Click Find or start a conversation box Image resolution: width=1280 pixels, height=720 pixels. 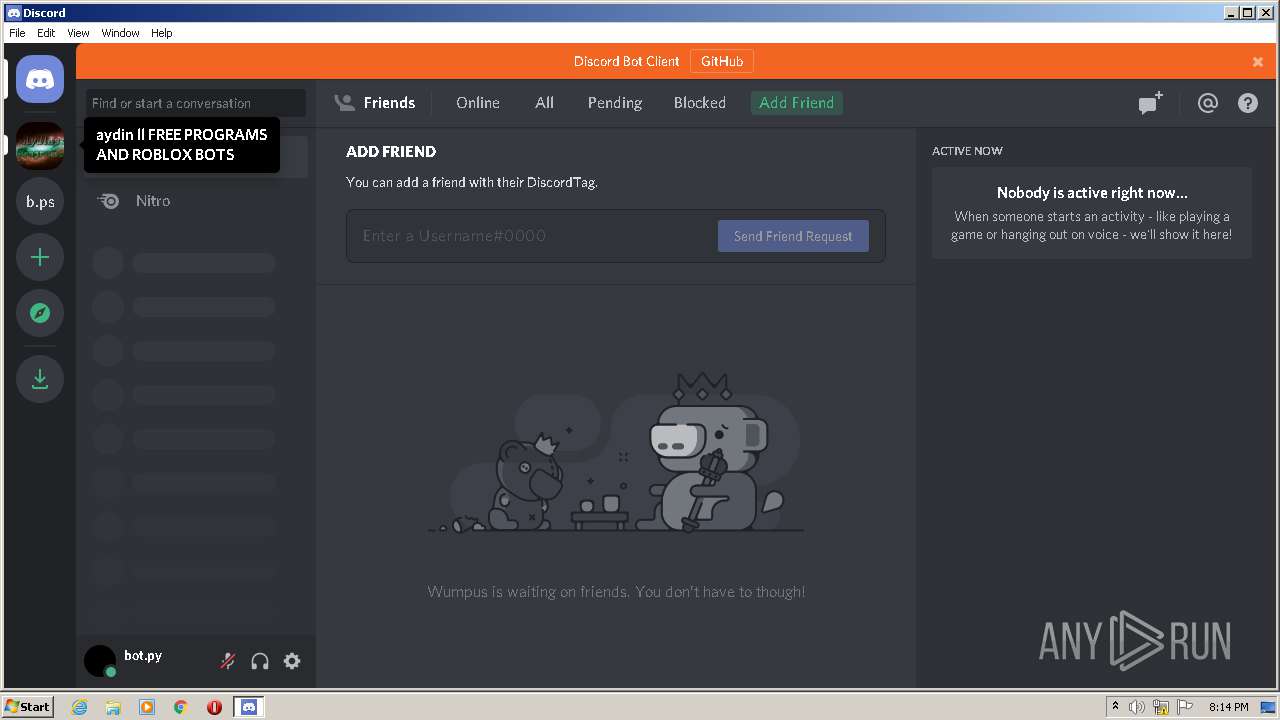tap(196, 103)
